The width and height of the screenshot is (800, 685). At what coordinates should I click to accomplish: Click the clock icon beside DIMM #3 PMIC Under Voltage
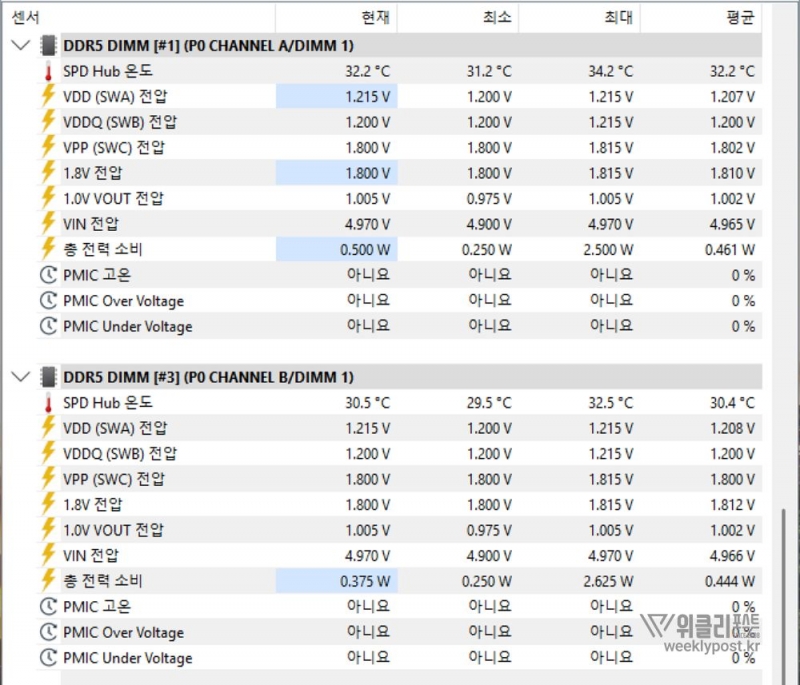click(x=48, y=658)
